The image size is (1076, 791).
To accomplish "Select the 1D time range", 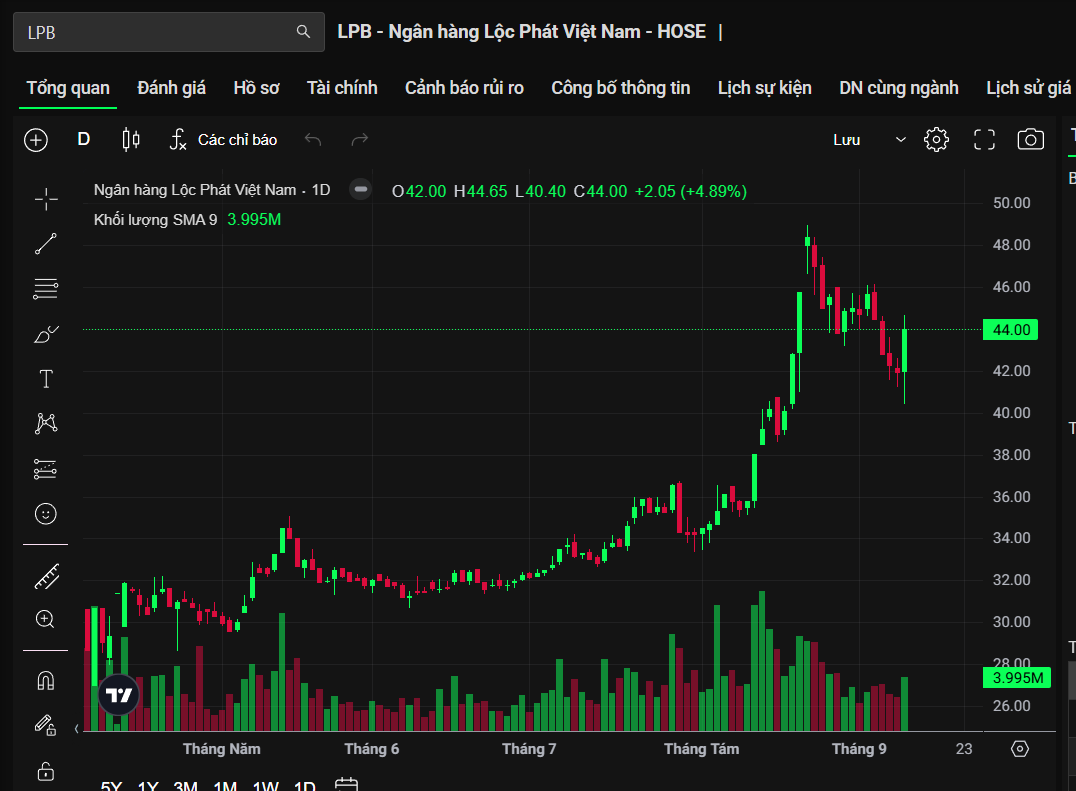I will tap(305, 786).
